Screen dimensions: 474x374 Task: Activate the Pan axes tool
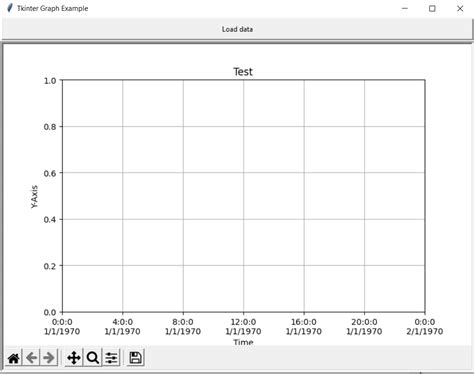click(74, 358)
